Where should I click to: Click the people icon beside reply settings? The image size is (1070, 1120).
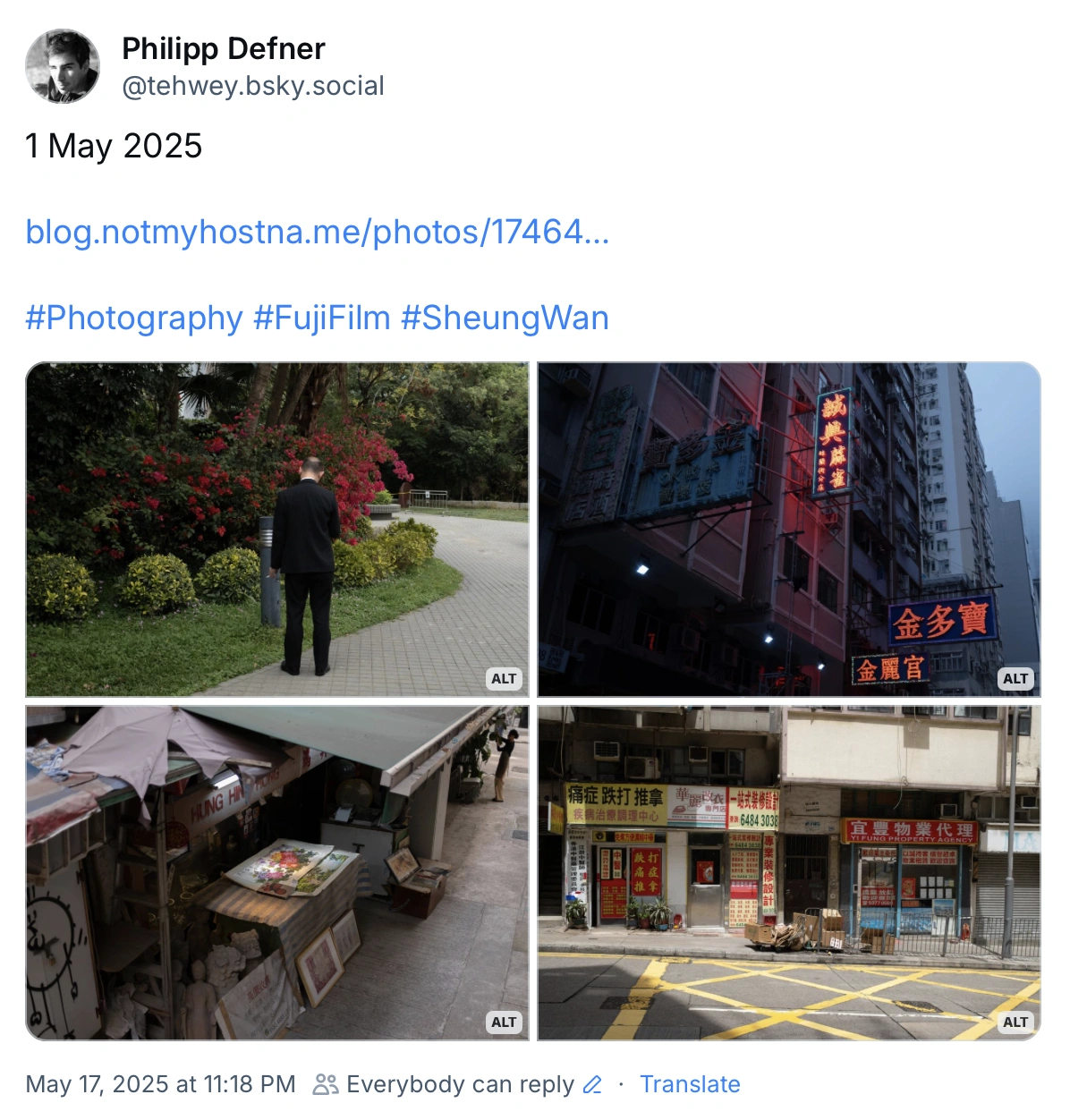(x=325, y=1084)
